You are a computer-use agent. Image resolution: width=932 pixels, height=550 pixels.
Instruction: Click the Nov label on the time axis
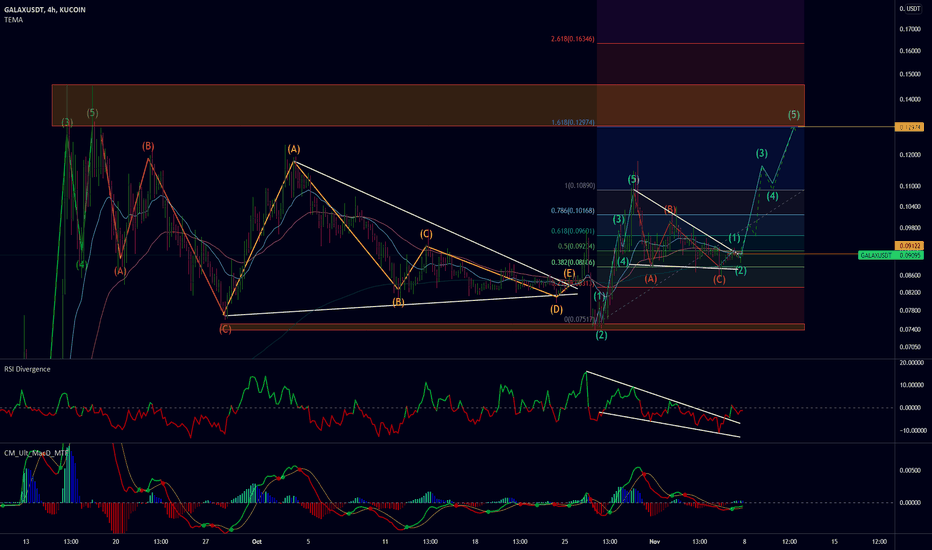click(654, 542)
